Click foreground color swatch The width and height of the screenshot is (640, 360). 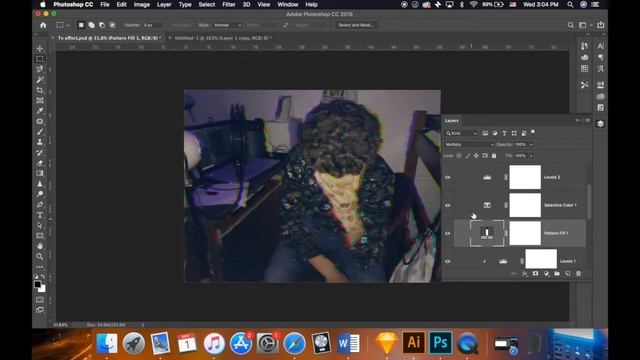tap(37, 284)
